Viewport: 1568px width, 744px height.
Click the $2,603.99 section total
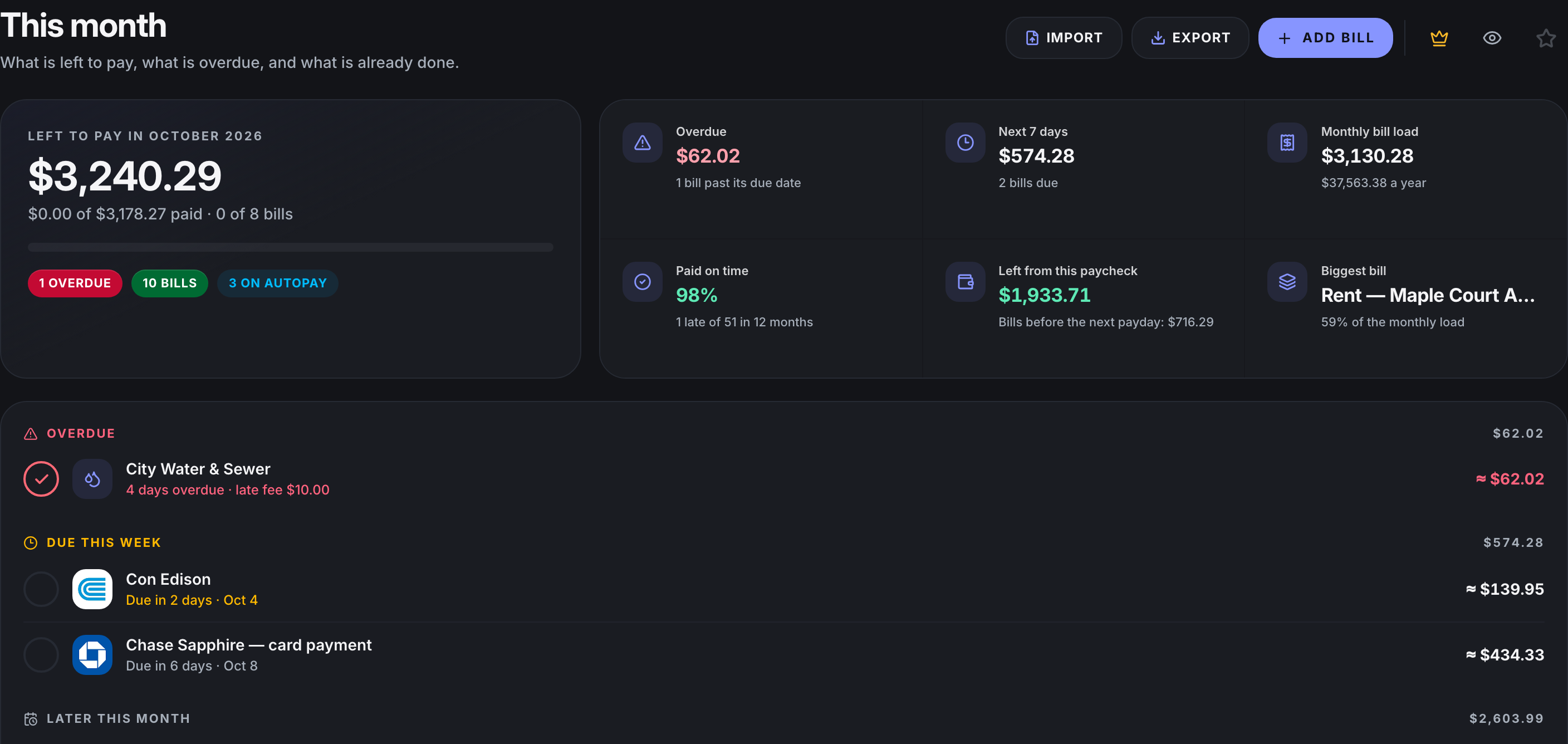pyautogui.click(x=1507, y=719)
